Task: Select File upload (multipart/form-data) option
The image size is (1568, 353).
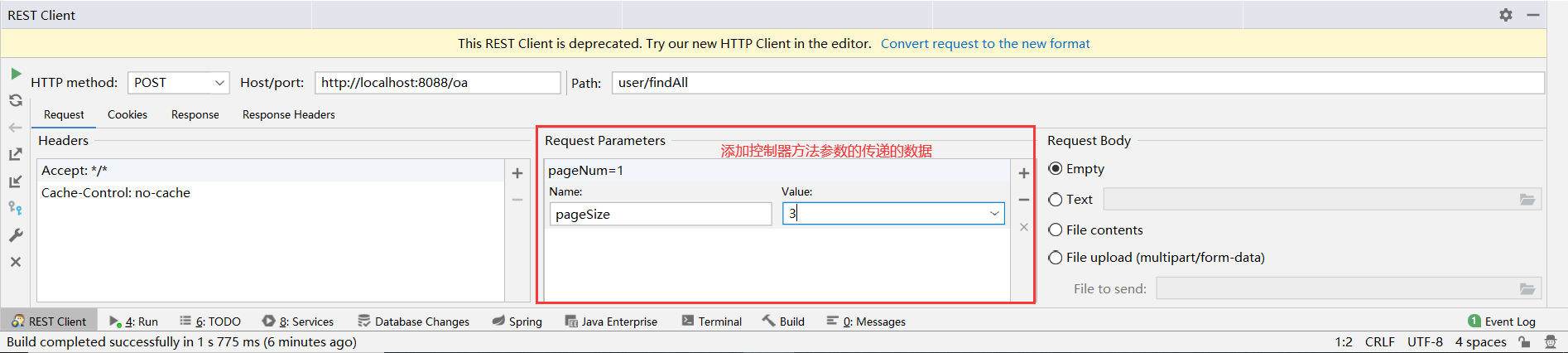Action: tap(1157, 258)
